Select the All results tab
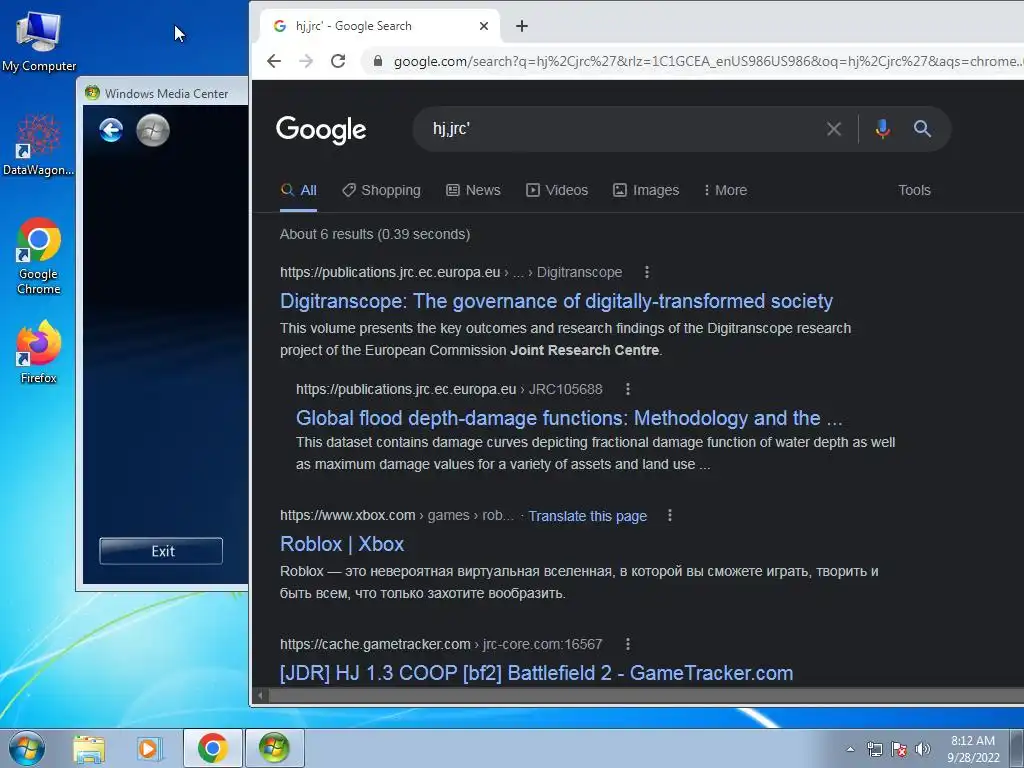The width and height of the screenshot is (1024, 768). (298, 190)
